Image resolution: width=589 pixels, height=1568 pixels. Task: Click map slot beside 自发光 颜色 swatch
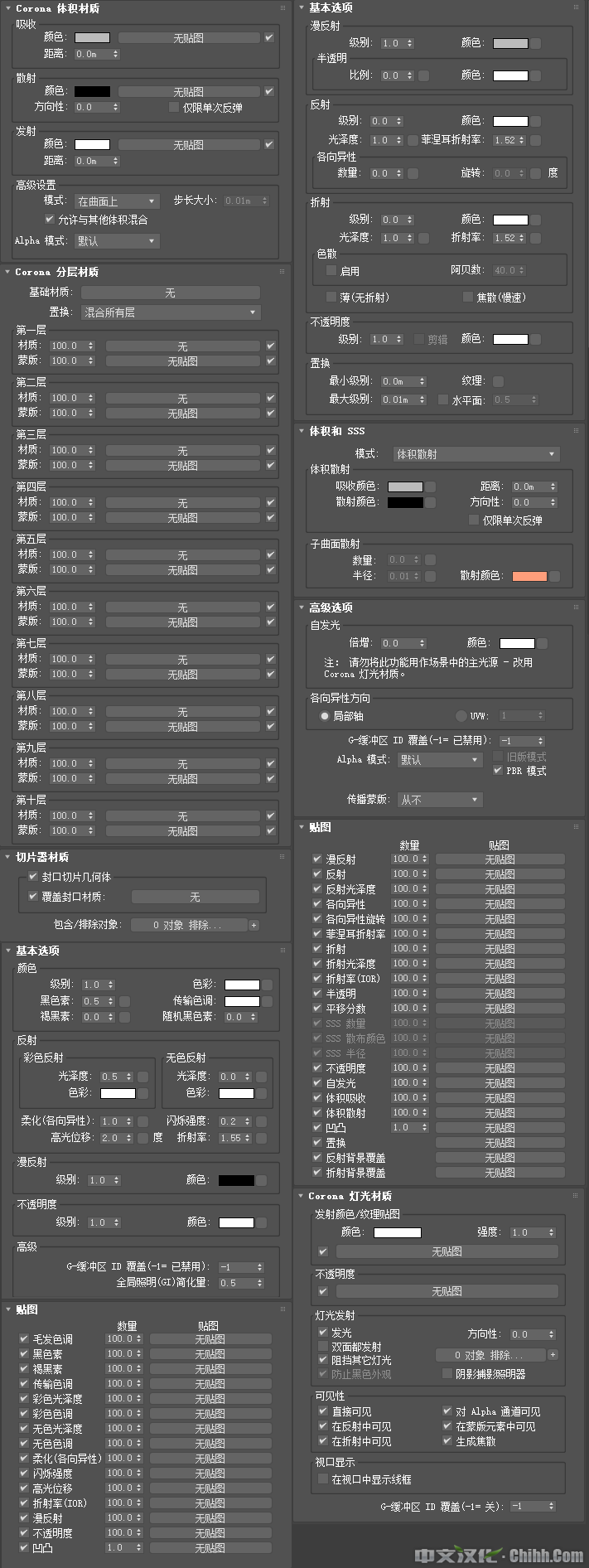coord(542,643)
